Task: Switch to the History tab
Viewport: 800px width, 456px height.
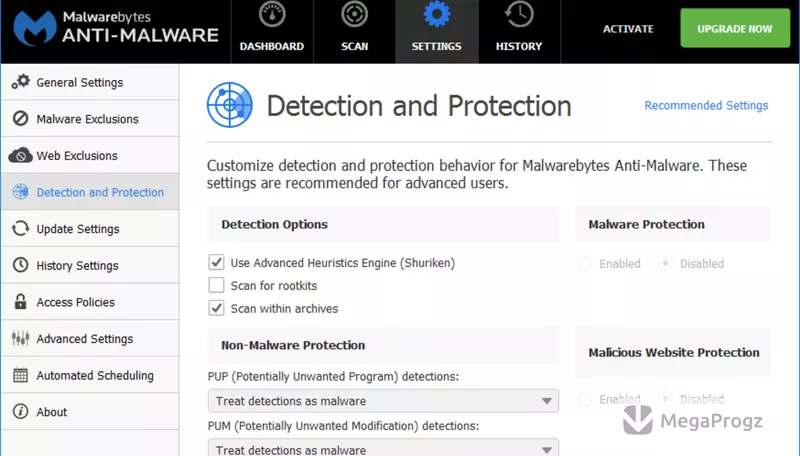Action: coord(519,32)
